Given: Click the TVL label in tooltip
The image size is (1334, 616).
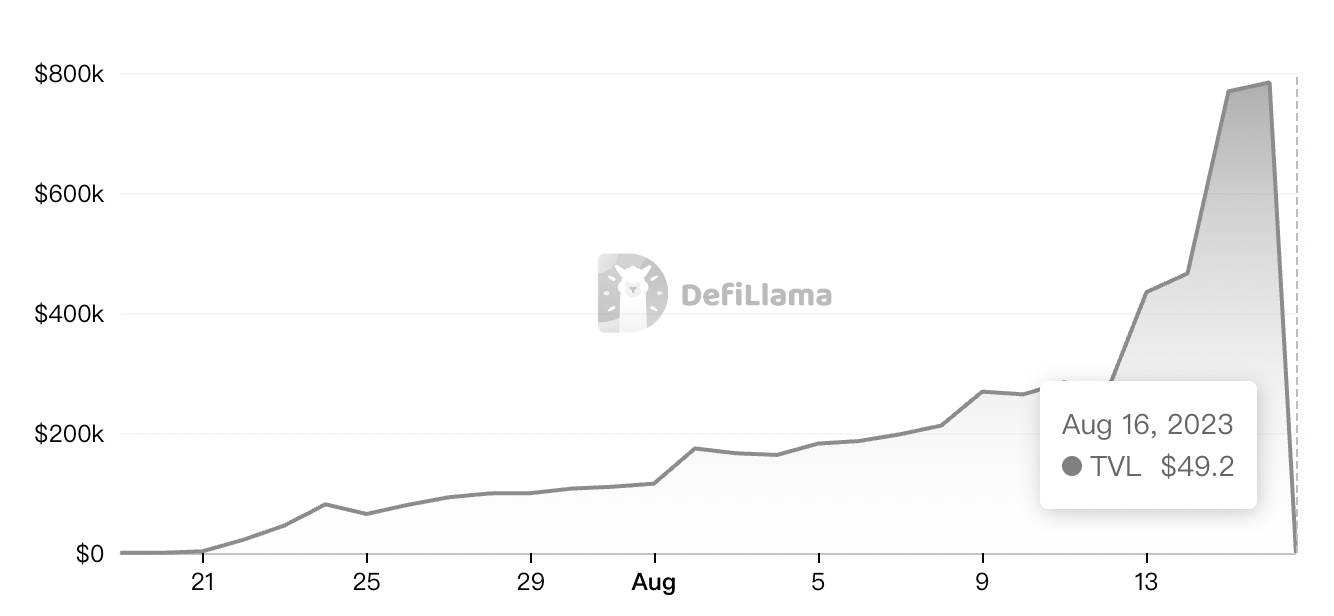Looking at the screenshot, I should click(1116, 466).
